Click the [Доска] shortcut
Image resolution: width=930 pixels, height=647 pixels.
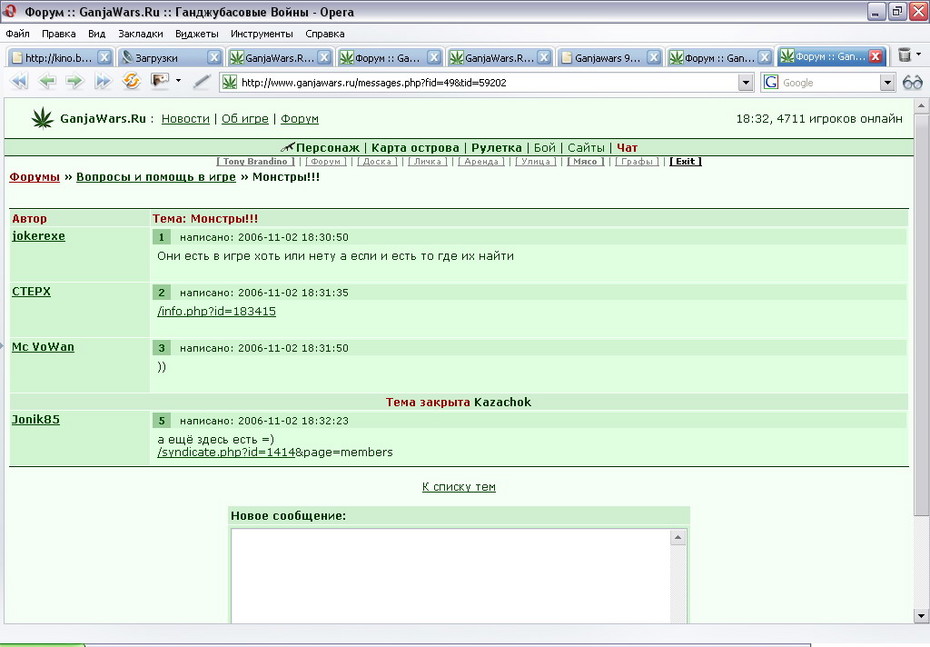point(377,161)
